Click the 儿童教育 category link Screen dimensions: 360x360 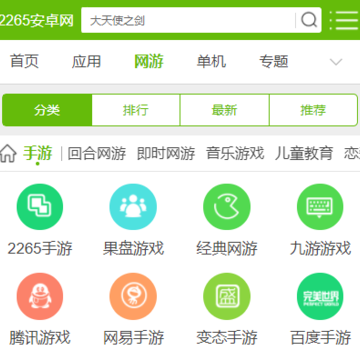(304, 154)
